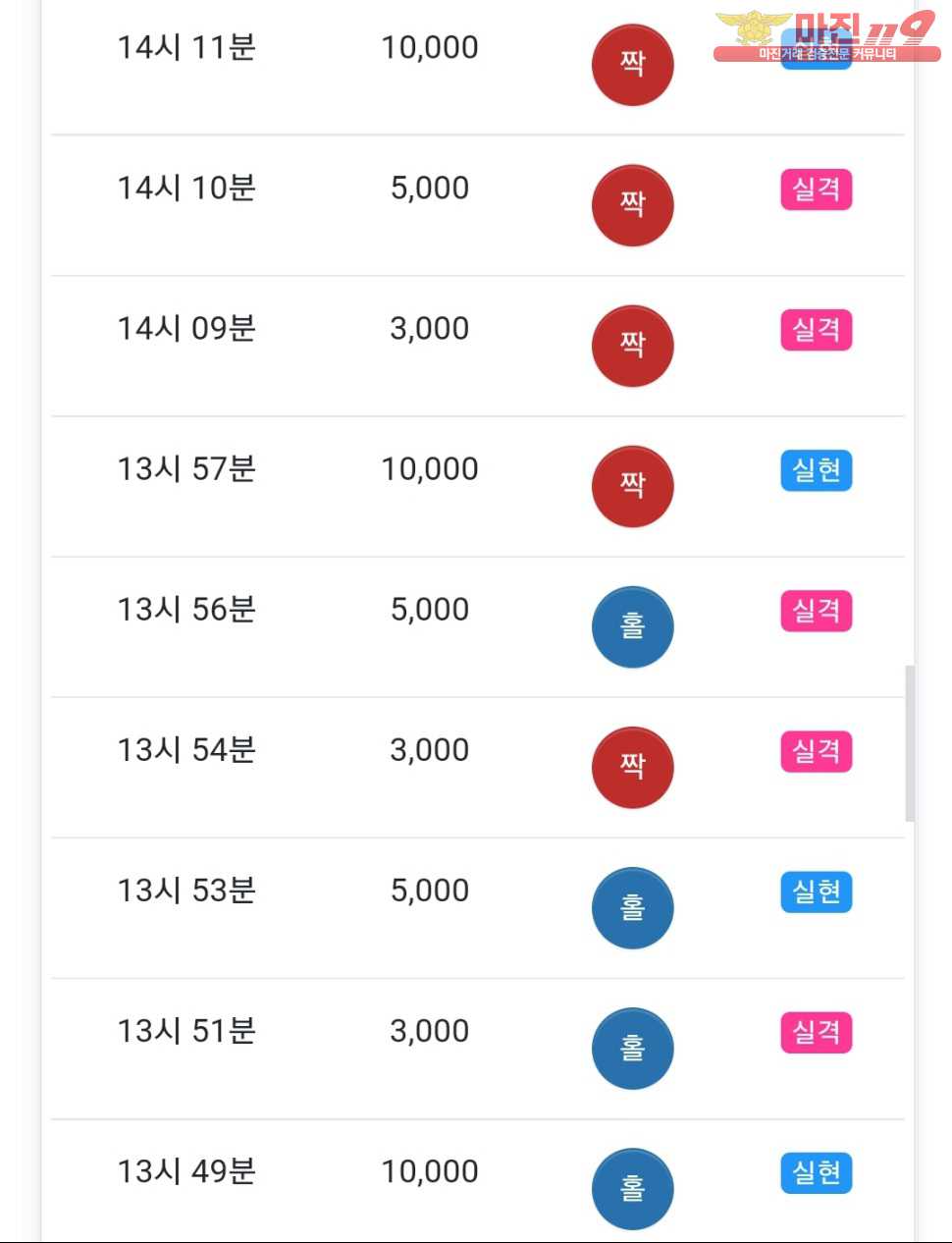The image size is (952, 1243).
Task: Select the 짝 circle beside 14시 09분
Action: coord(632,346)
